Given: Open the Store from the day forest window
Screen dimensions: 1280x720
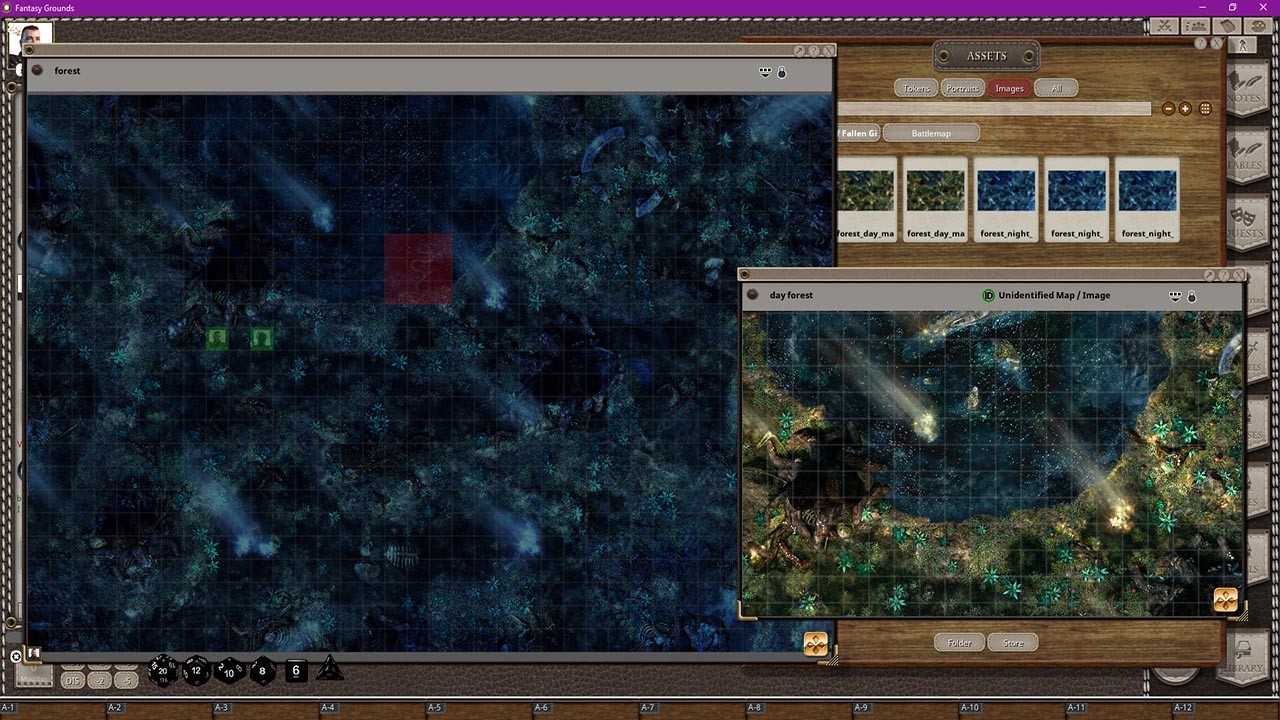Looking at the screenshot, I should [1012, 642].
